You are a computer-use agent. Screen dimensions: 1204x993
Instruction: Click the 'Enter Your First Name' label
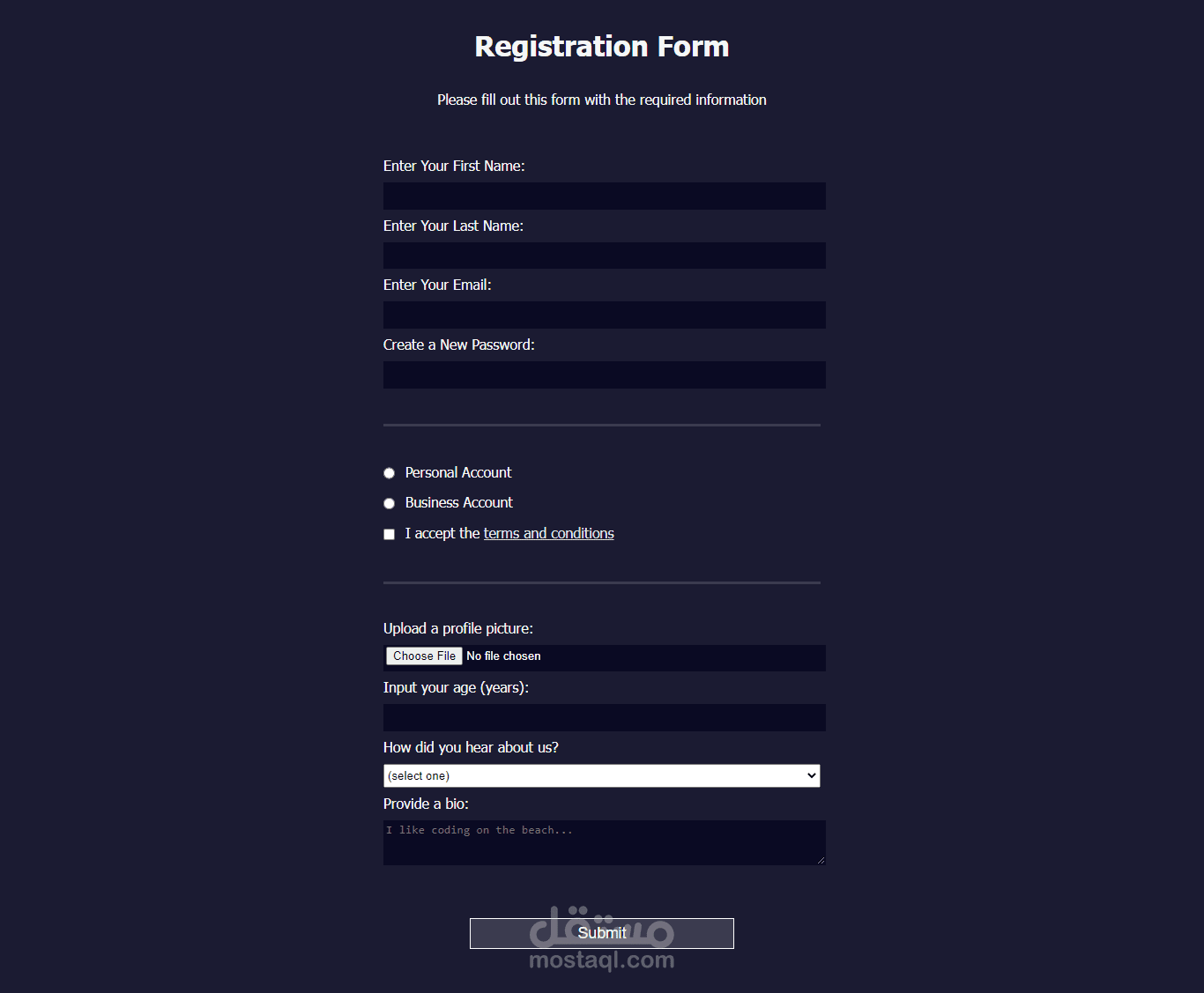coord(454,166)
